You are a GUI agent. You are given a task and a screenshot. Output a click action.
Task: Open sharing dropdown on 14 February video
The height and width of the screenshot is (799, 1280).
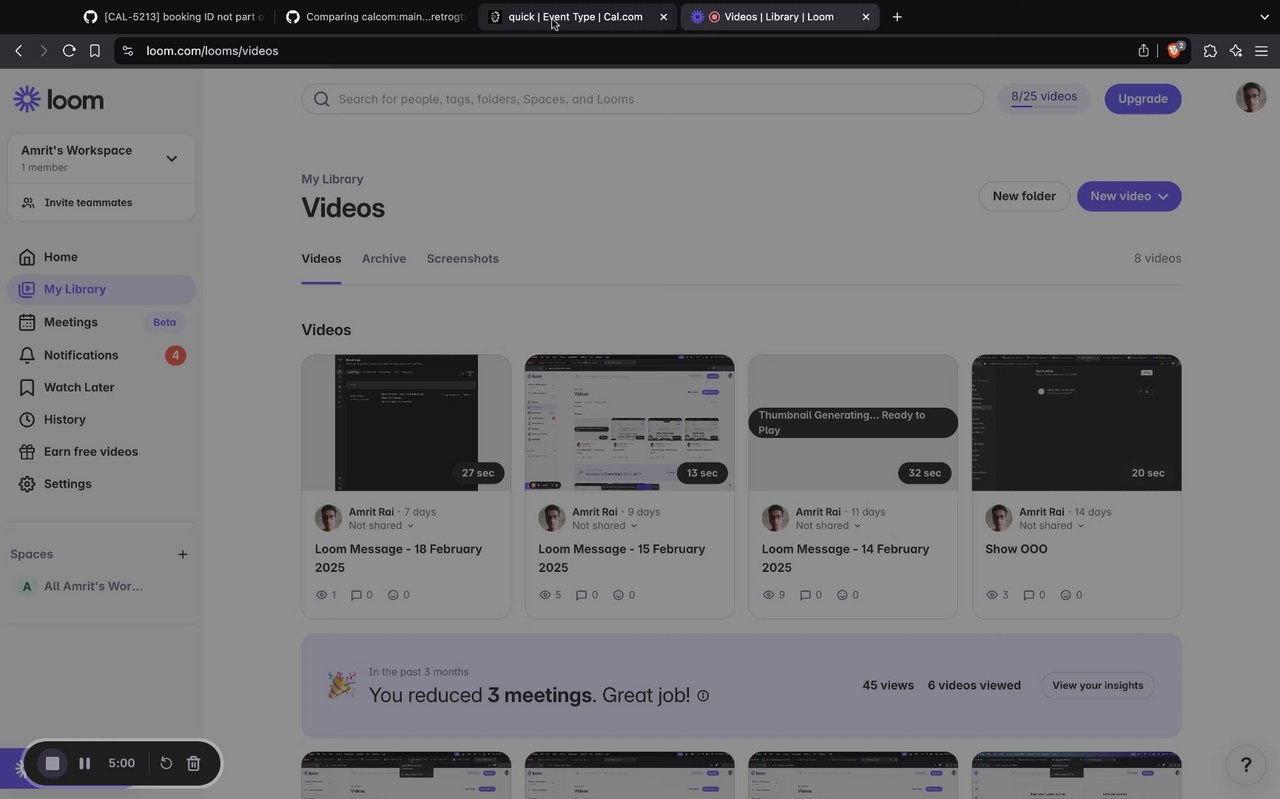tap(828, 525)
